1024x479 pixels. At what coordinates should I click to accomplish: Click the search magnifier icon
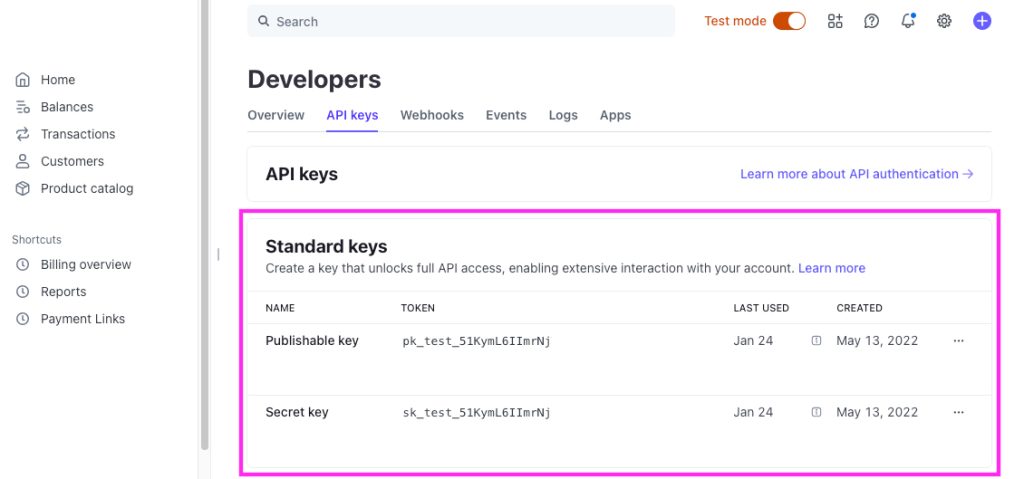(263, 21)
